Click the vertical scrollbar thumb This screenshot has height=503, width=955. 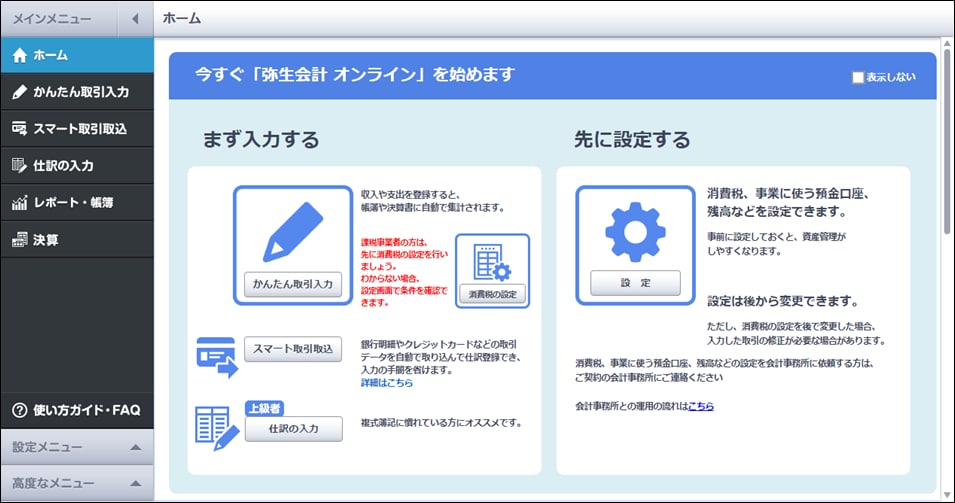pos(947,141)
